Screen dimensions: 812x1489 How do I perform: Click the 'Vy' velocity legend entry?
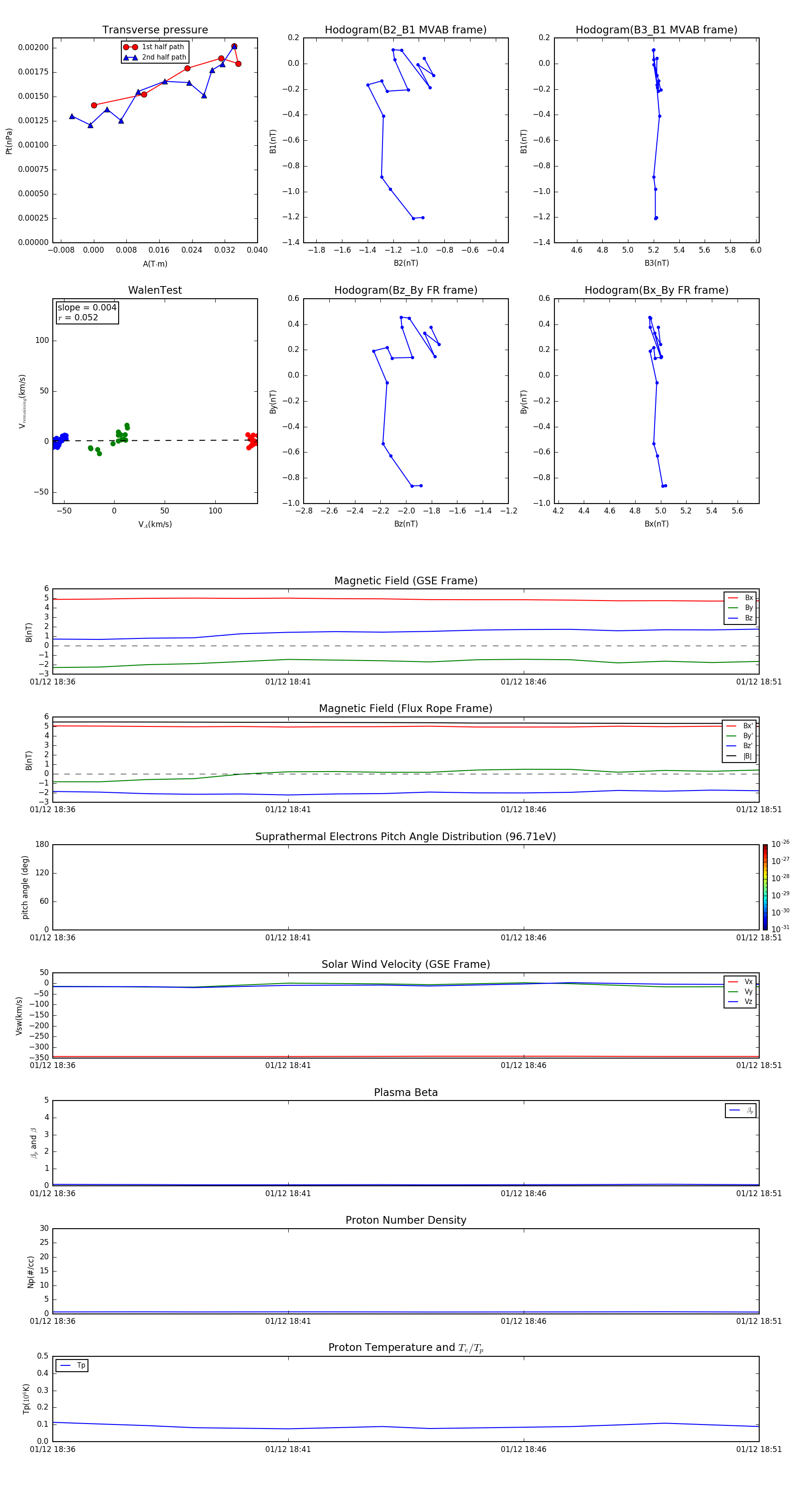point(740,992)
